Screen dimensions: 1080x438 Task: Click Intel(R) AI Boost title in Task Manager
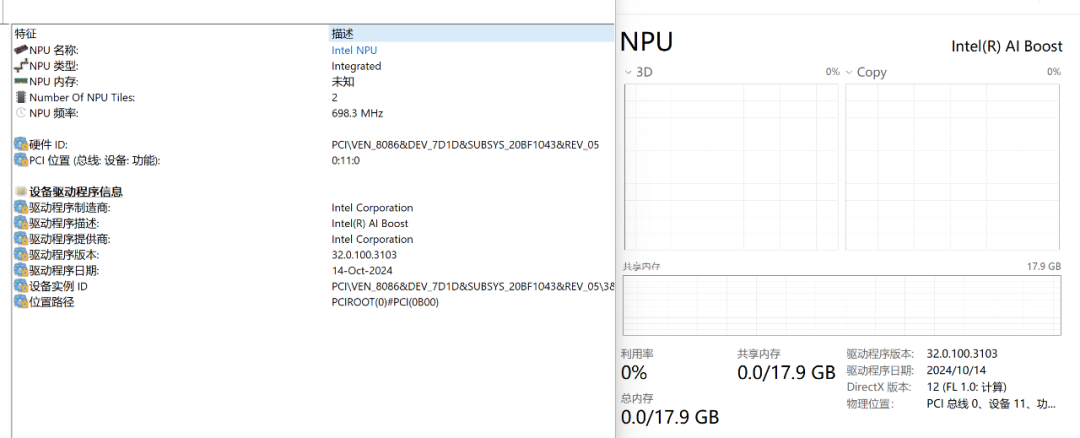tap(1007, 47)
